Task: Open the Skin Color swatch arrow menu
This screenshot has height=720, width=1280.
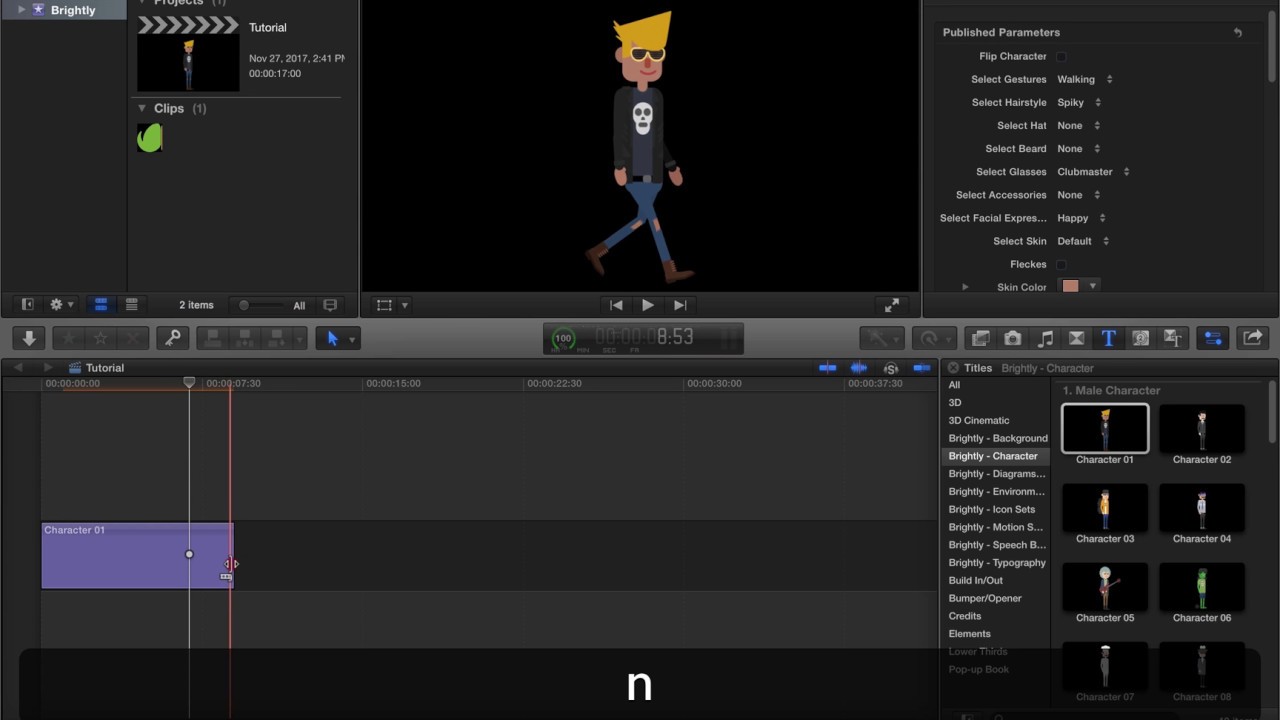Action: pyautogui.click(x=1092, y=286)
